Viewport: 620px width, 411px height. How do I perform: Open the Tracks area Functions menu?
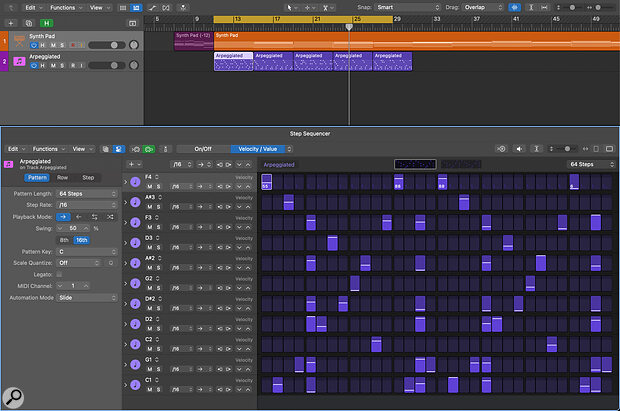[x=66, y=8]
